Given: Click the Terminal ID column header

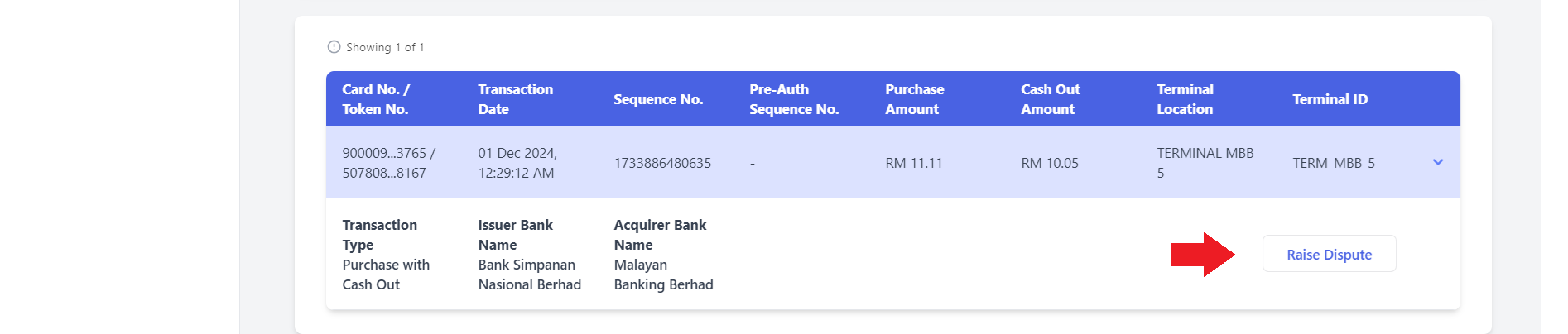Looking at the screenshot, I should pos(1330,99).
